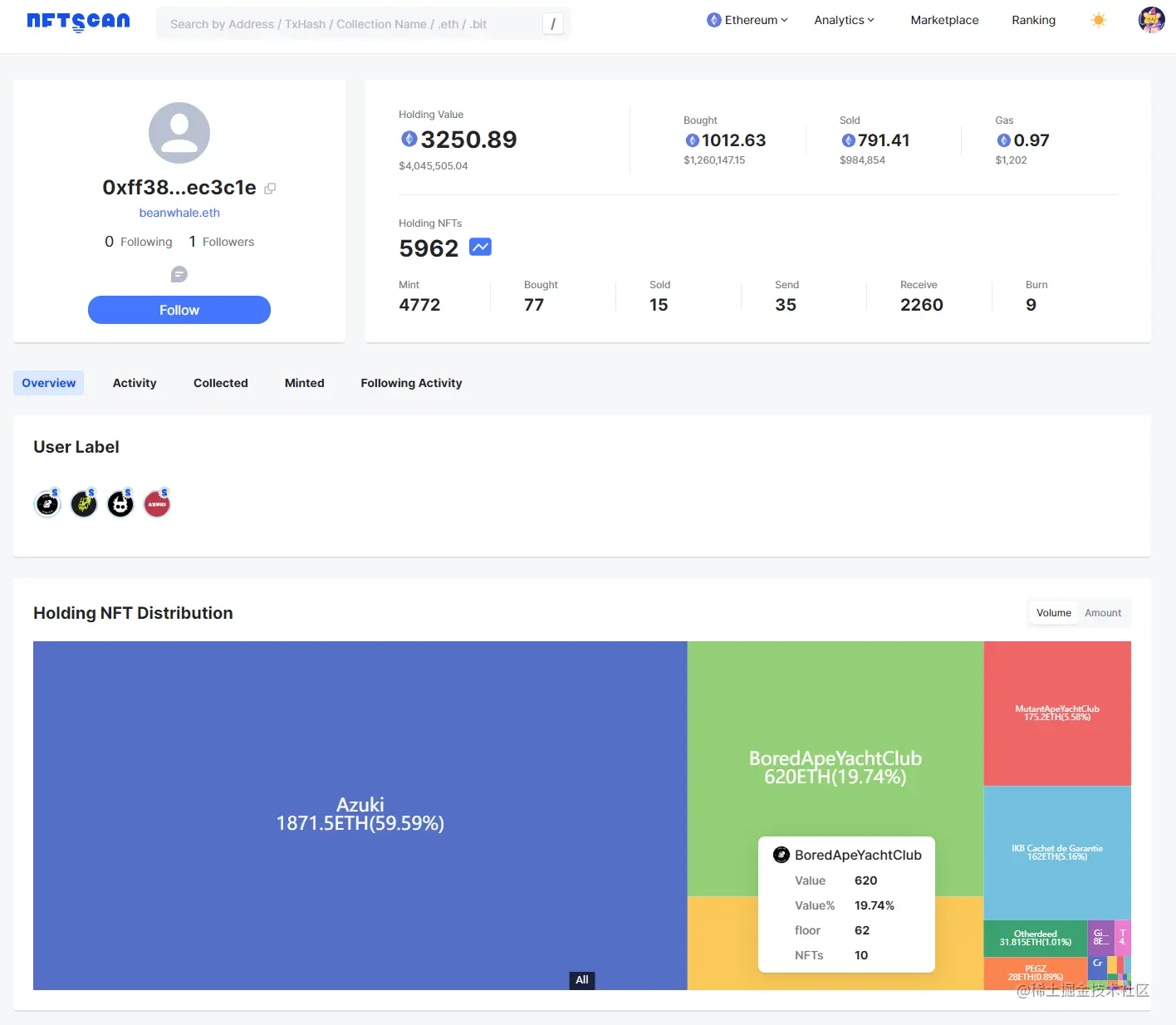Switch to the Activity tab
The width and height of the screenshot is (1176, 1025).
135,383
